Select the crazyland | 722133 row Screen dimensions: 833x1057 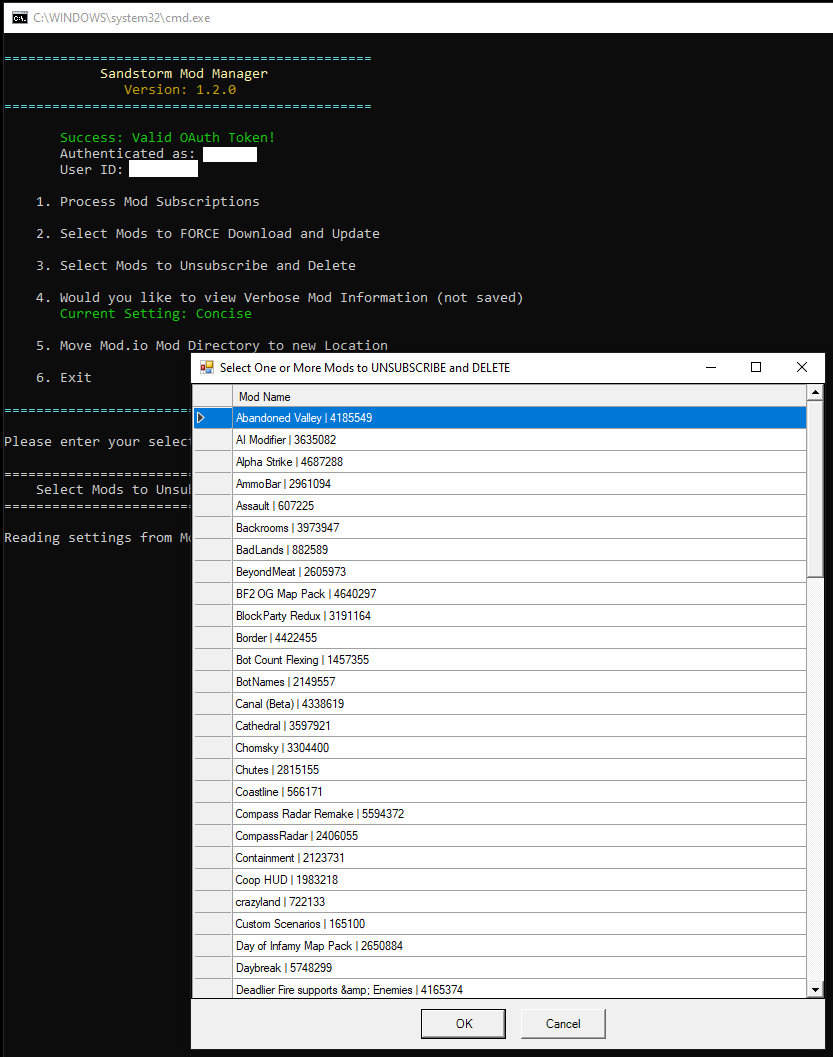[519, 902]
